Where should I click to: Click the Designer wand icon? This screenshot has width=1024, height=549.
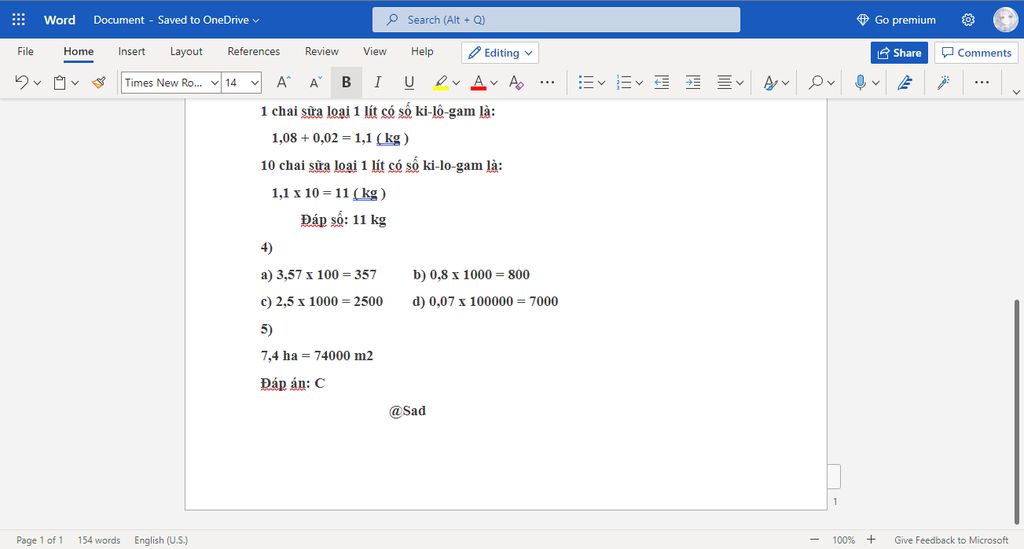coord(943,82)
